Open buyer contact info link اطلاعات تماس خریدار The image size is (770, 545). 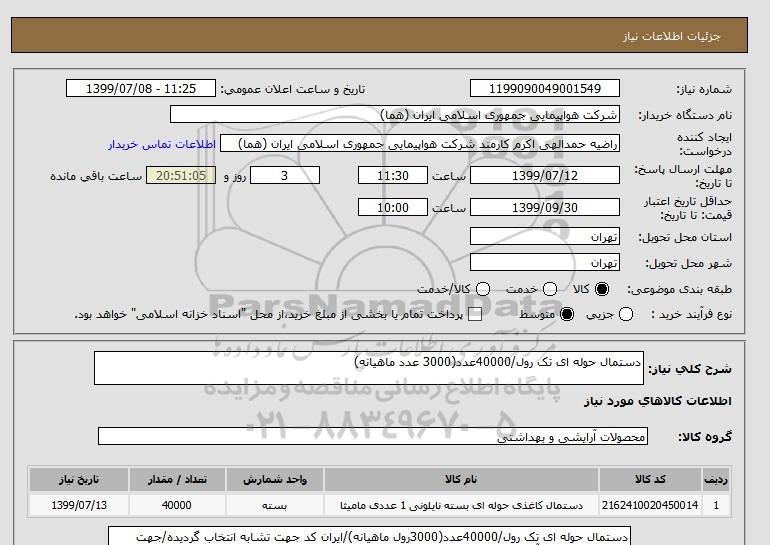pos(162,144)
